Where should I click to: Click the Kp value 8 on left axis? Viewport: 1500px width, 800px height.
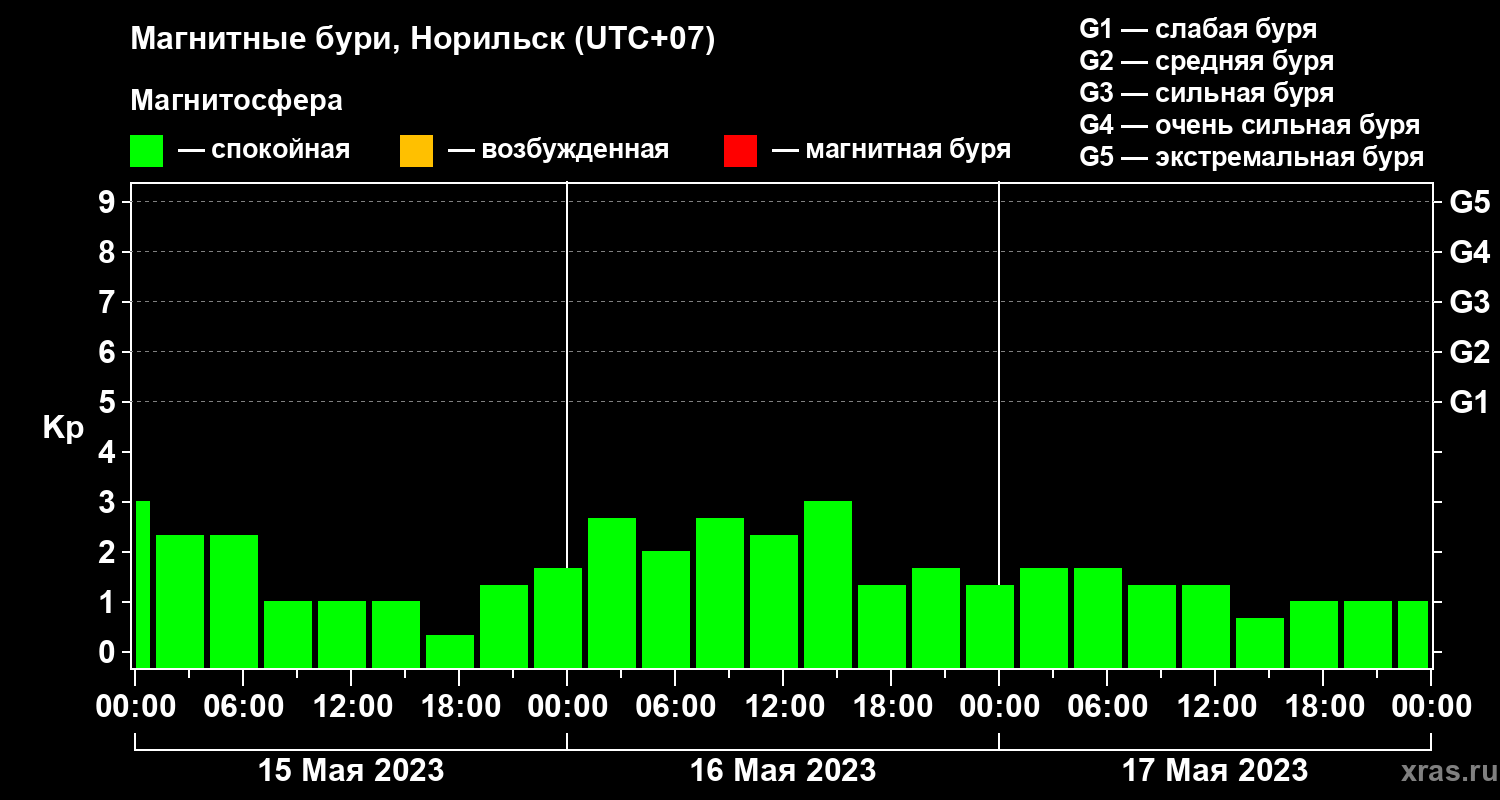109,252
